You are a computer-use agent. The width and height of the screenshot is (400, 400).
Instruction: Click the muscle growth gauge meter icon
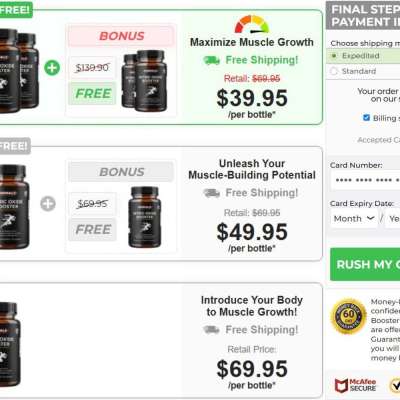click(x=252, y=24)
